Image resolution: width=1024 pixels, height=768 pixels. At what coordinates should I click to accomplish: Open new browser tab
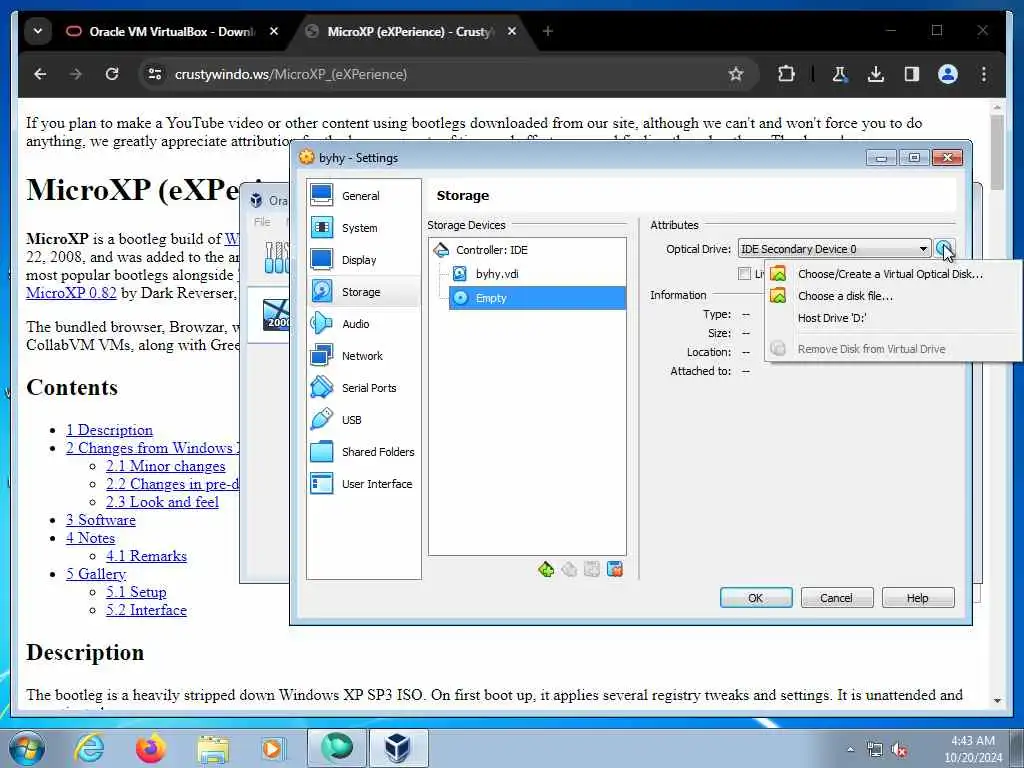(x=547, y=31)
